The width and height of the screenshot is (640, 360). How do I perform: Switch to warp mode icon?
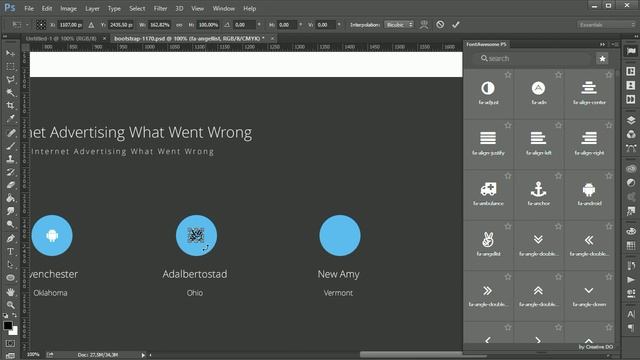point(424,25)
